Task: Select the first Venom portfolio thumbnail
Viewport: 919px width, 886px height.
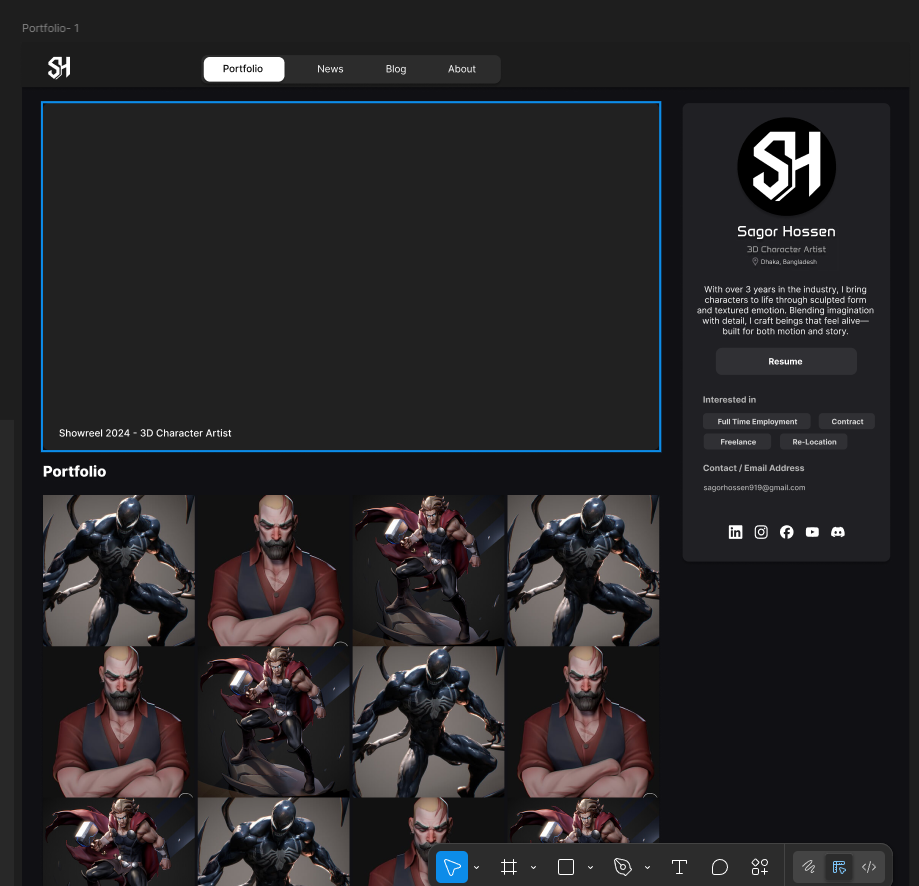Action: (x=119, y=570)
